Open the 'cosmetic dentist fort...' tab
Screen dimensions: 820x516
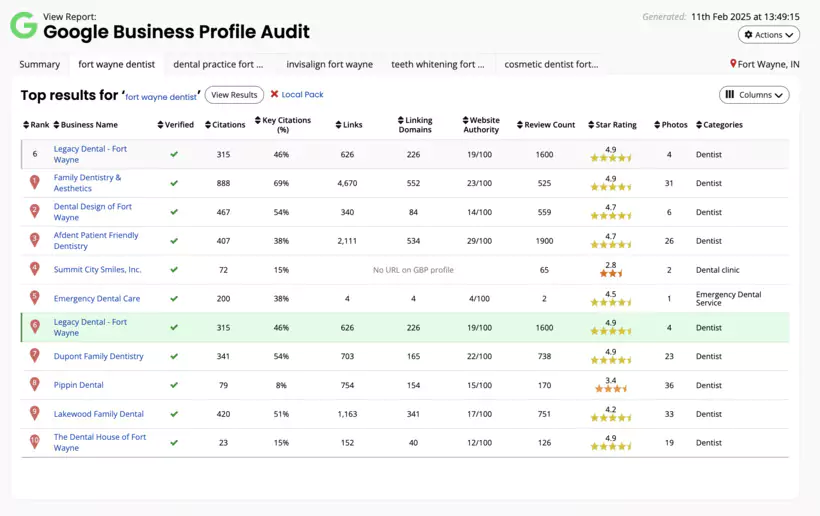551,64
